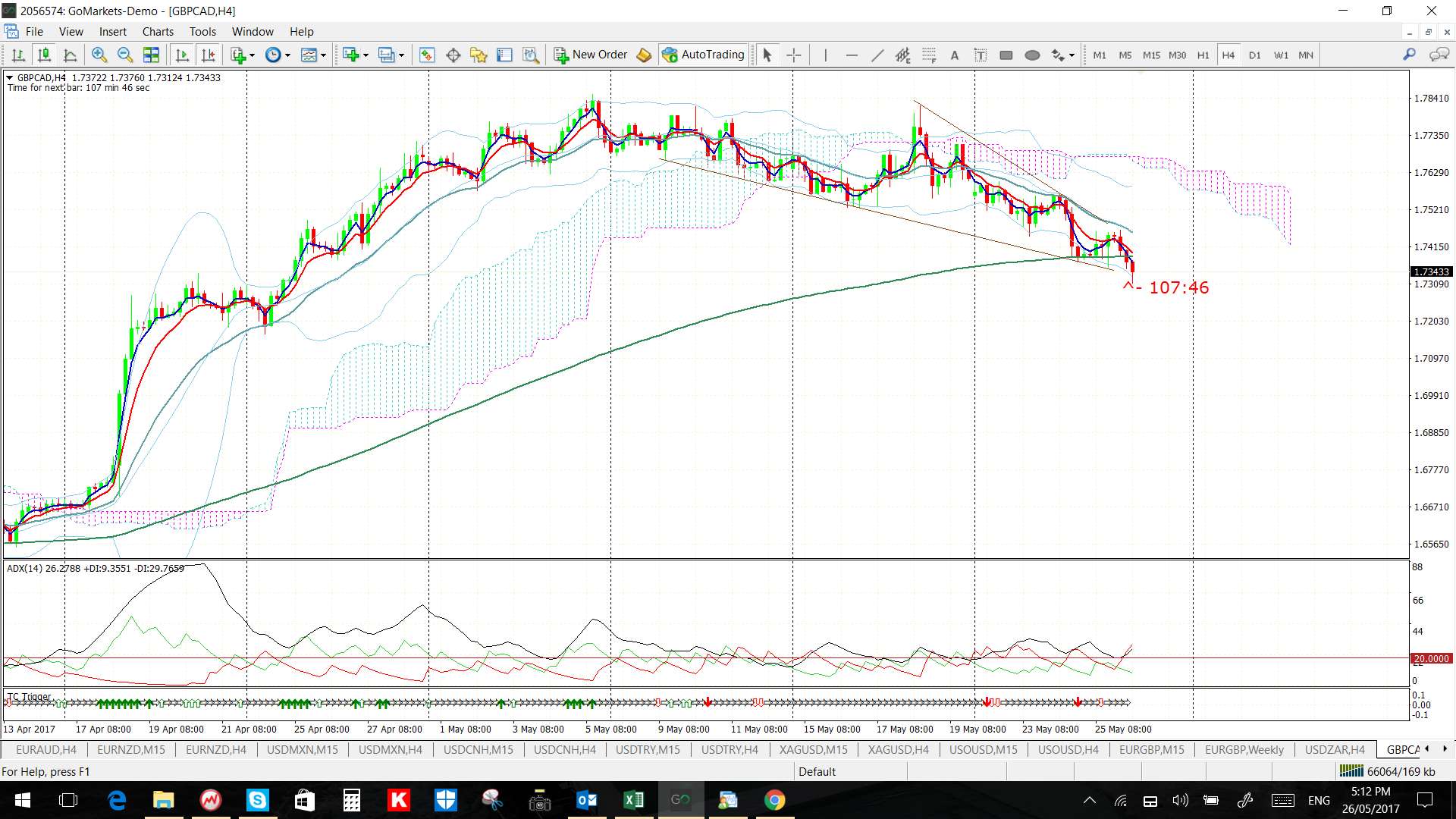Click the ADX 20.0000 level label
The height and width of the screenshot is (819, 1456).
1430,658
